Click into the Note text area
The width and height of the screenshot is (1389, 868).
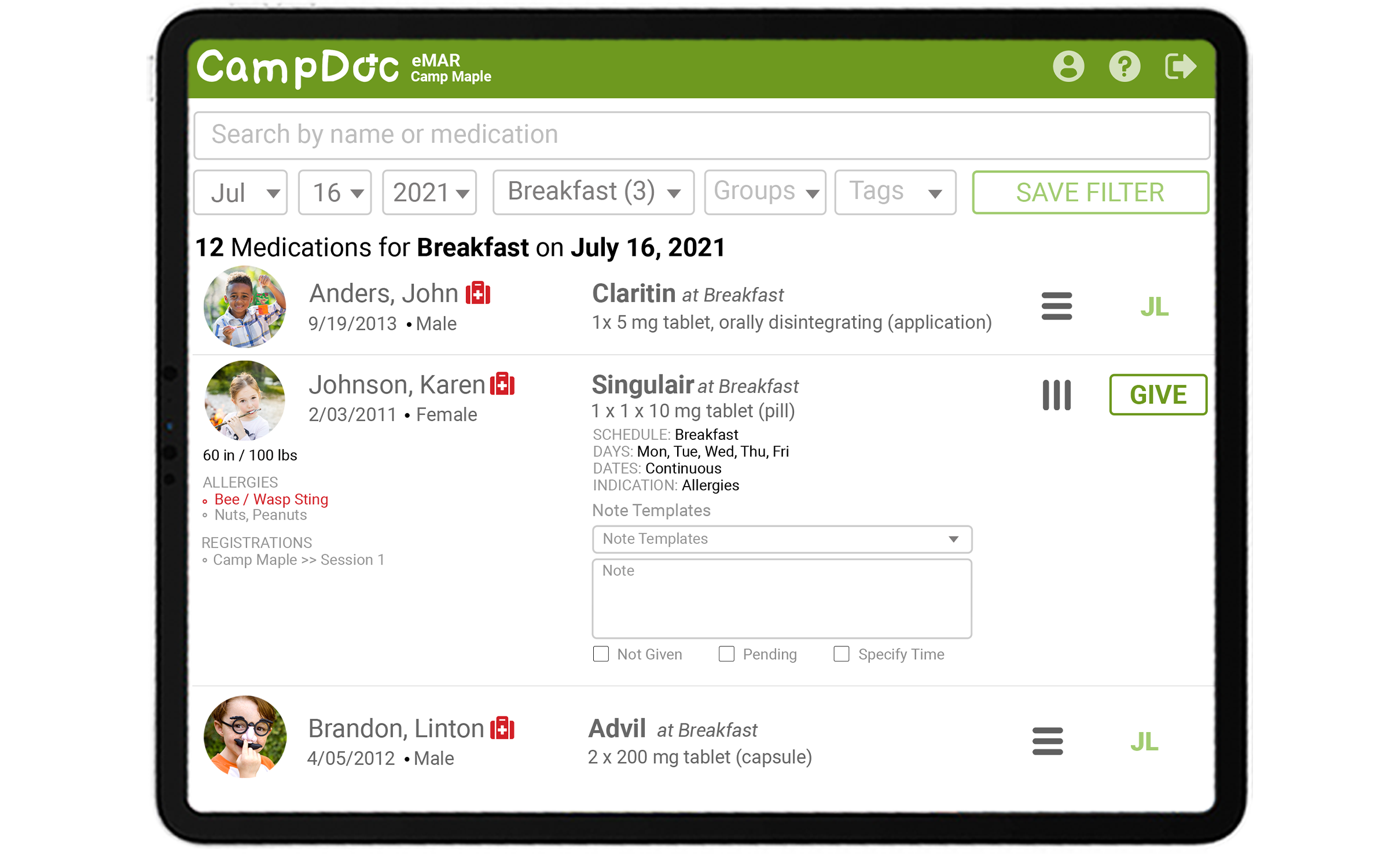coord(782,598)
